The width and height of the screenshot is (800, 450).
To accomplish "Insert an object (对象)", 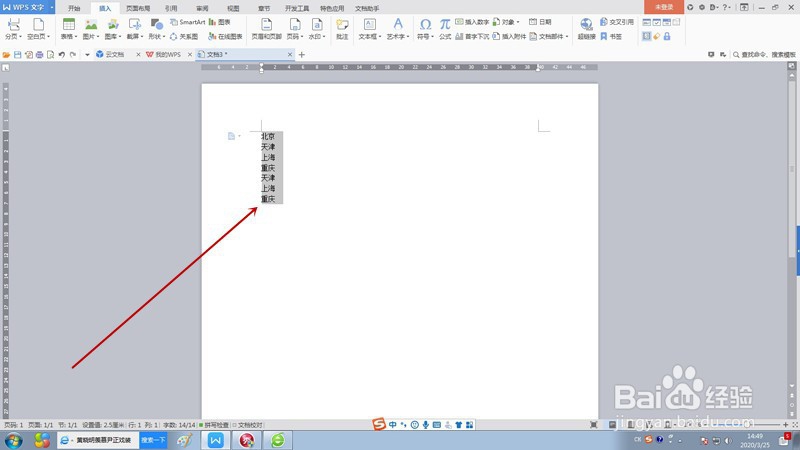I will pyautogui.click(x=506, y=22).
